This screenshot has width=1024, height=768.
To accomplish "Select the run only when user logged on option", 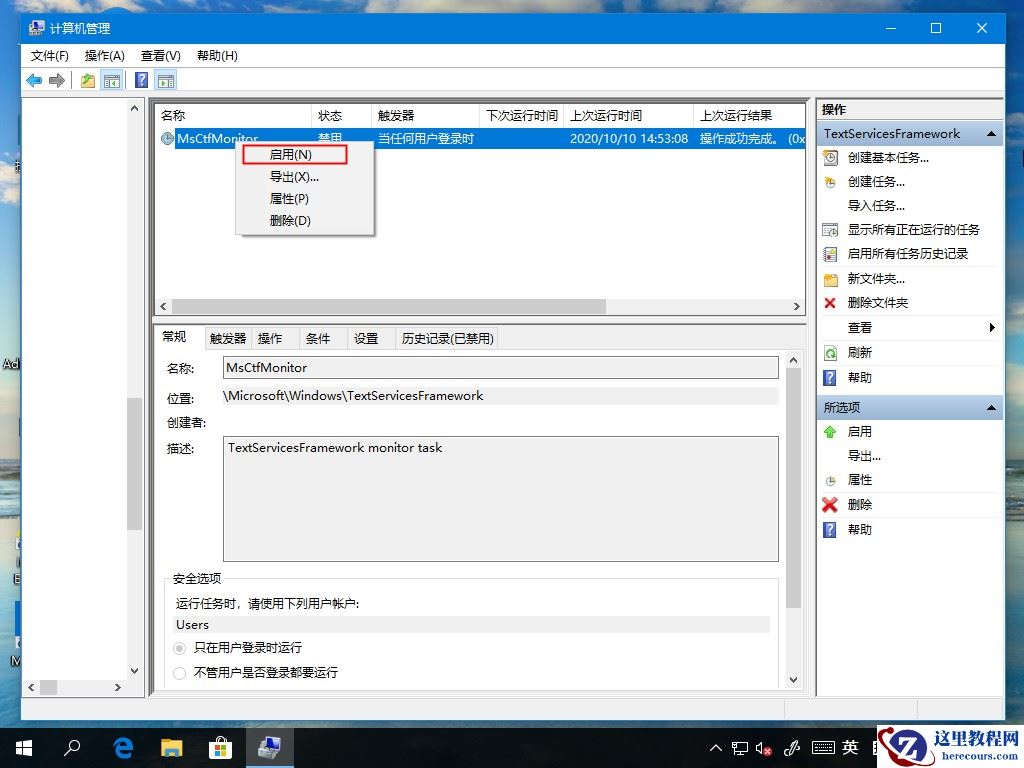I will [x=179, y=648].
